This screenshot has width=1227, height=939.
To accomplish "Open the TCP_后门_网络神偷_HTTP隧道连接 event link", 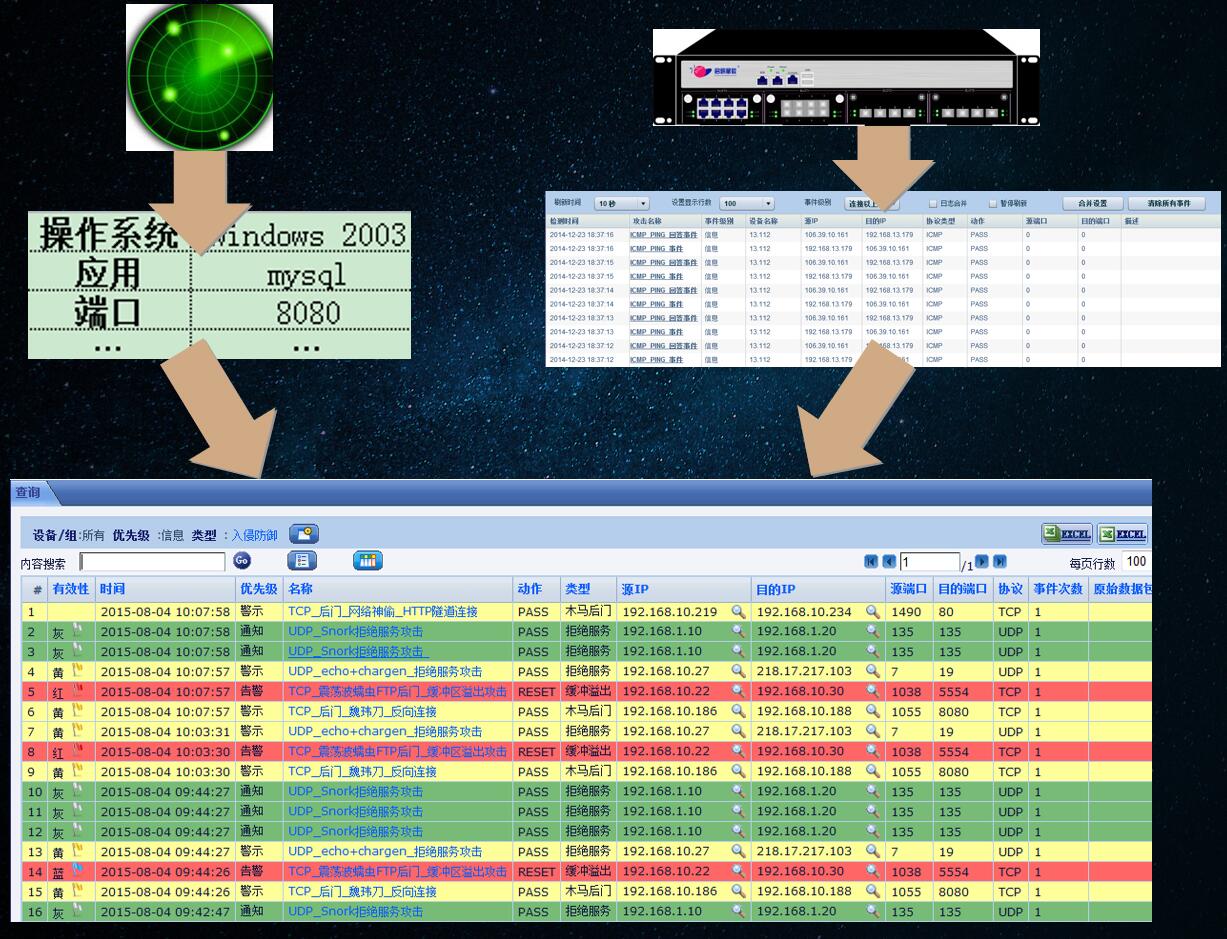I will coord(382,611).
